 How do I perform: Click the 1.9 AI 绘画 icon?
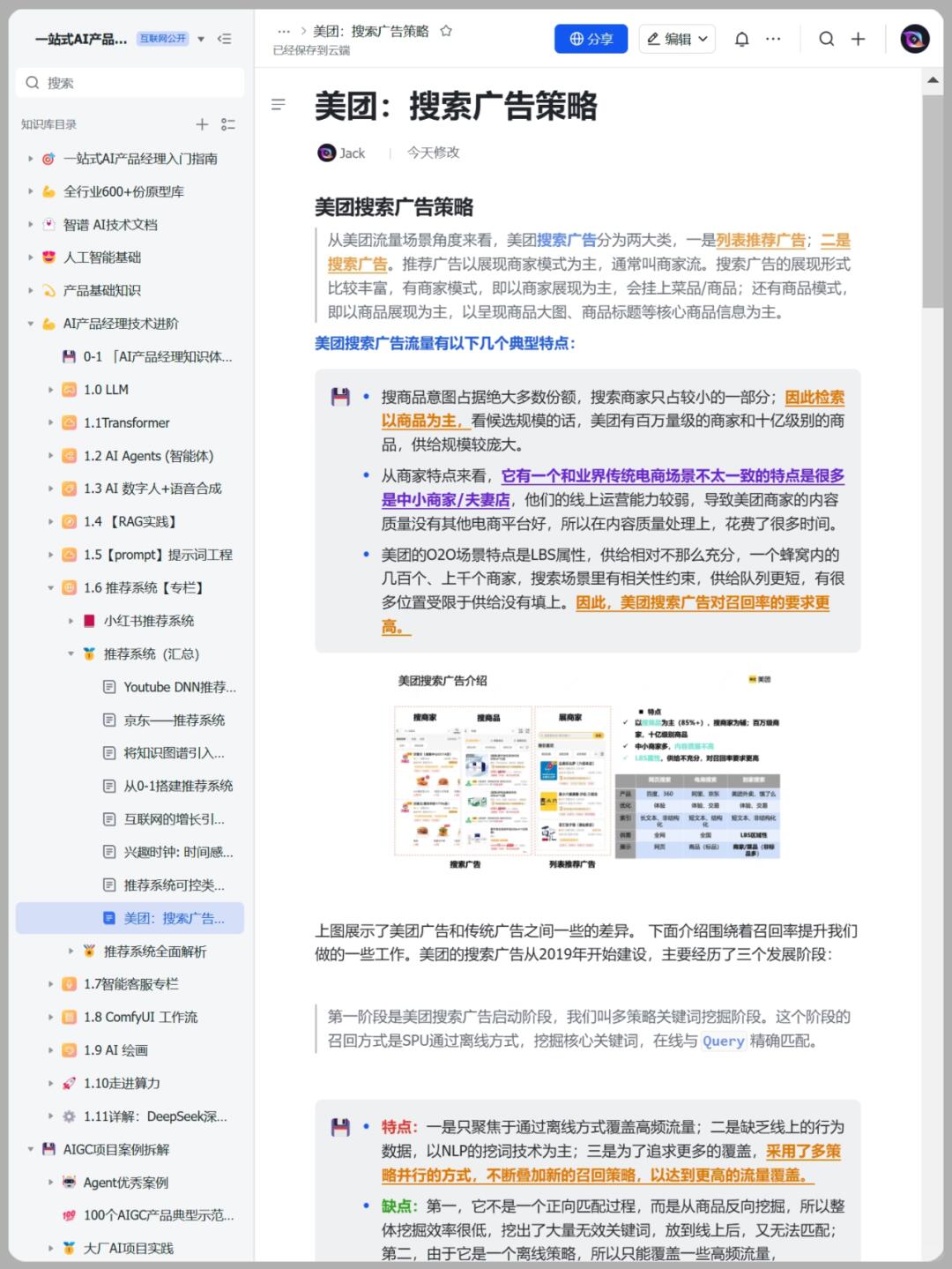tap(69, 1050)
